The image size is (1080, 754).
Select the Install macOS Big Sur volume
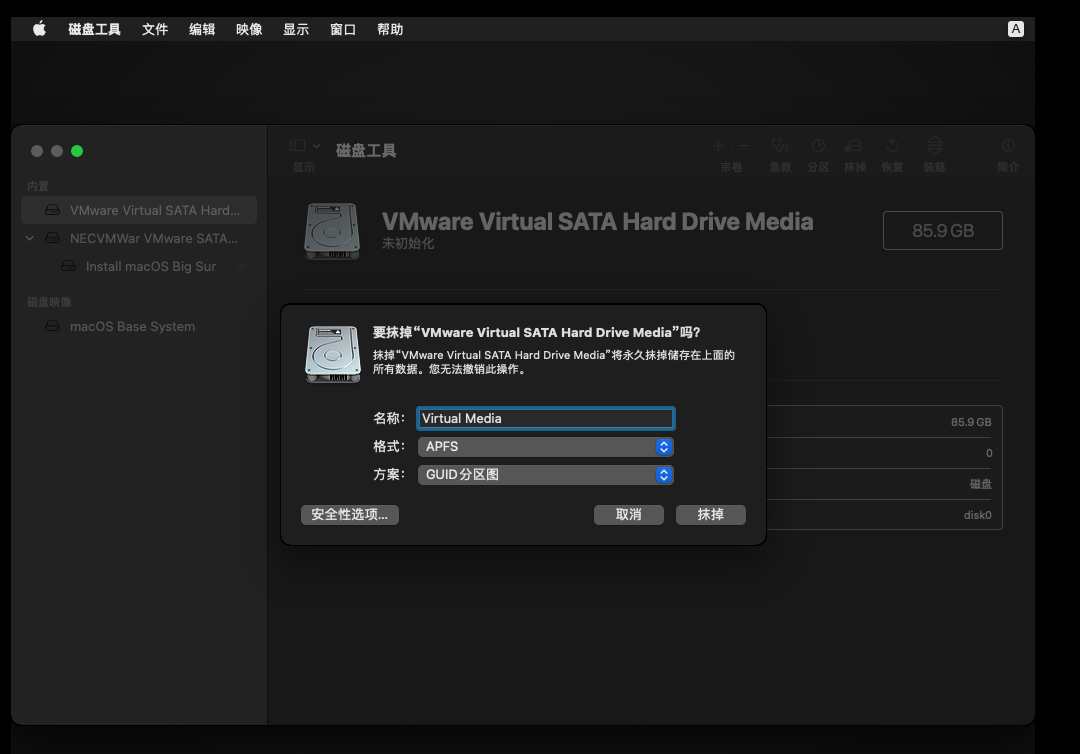(139, 266)
